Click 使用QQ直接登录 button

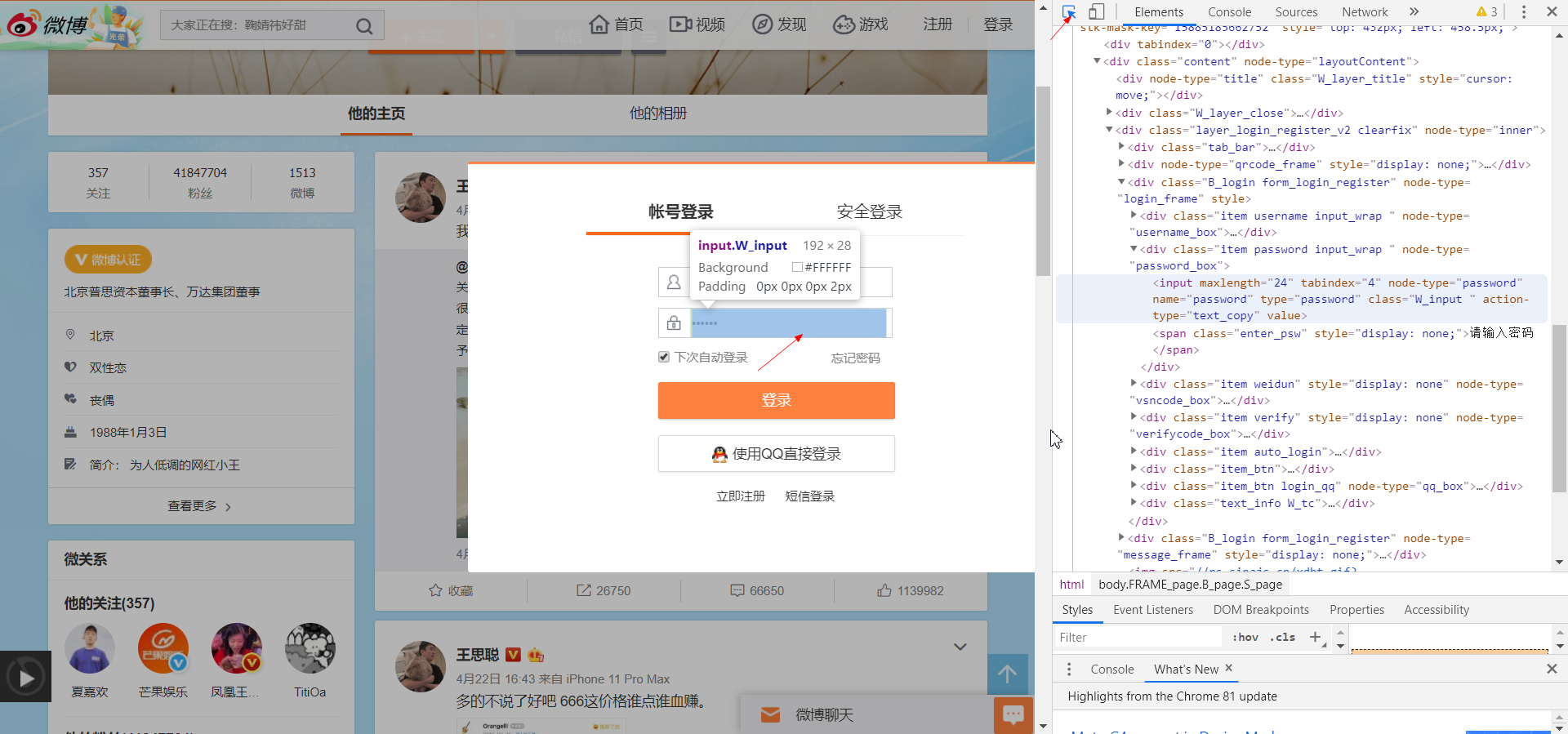point(777,454)
